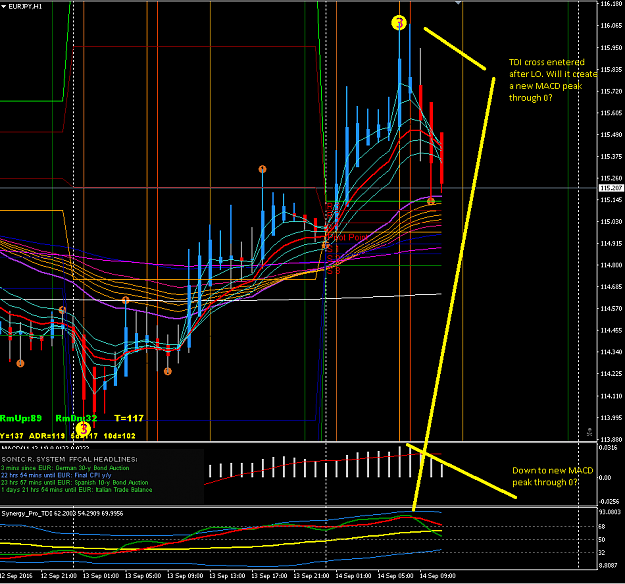Select the current price tag 115.207
The width and height of the screenshot is (625, 584).
tap(611, 188)
